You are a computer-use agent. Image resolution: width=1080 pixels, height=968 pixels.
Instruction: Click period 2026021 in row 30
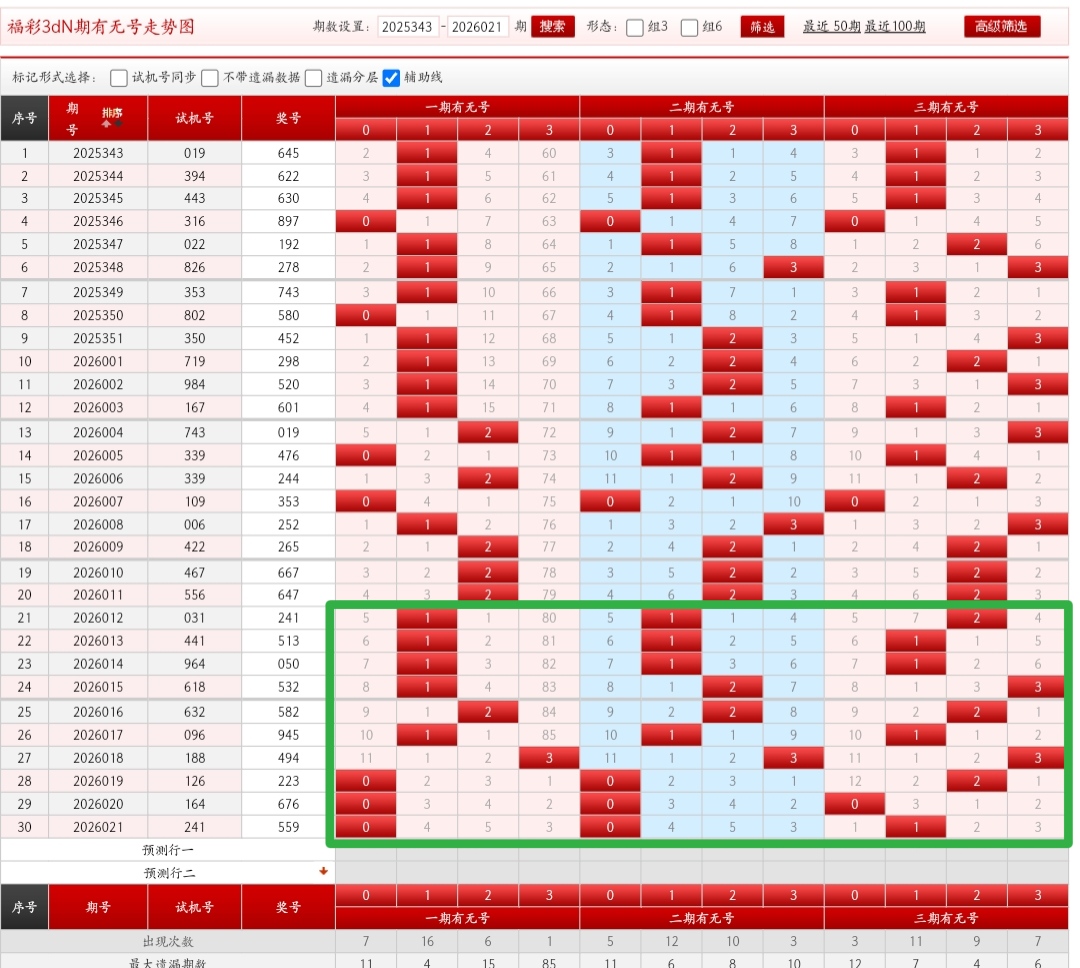click(98, 827)
